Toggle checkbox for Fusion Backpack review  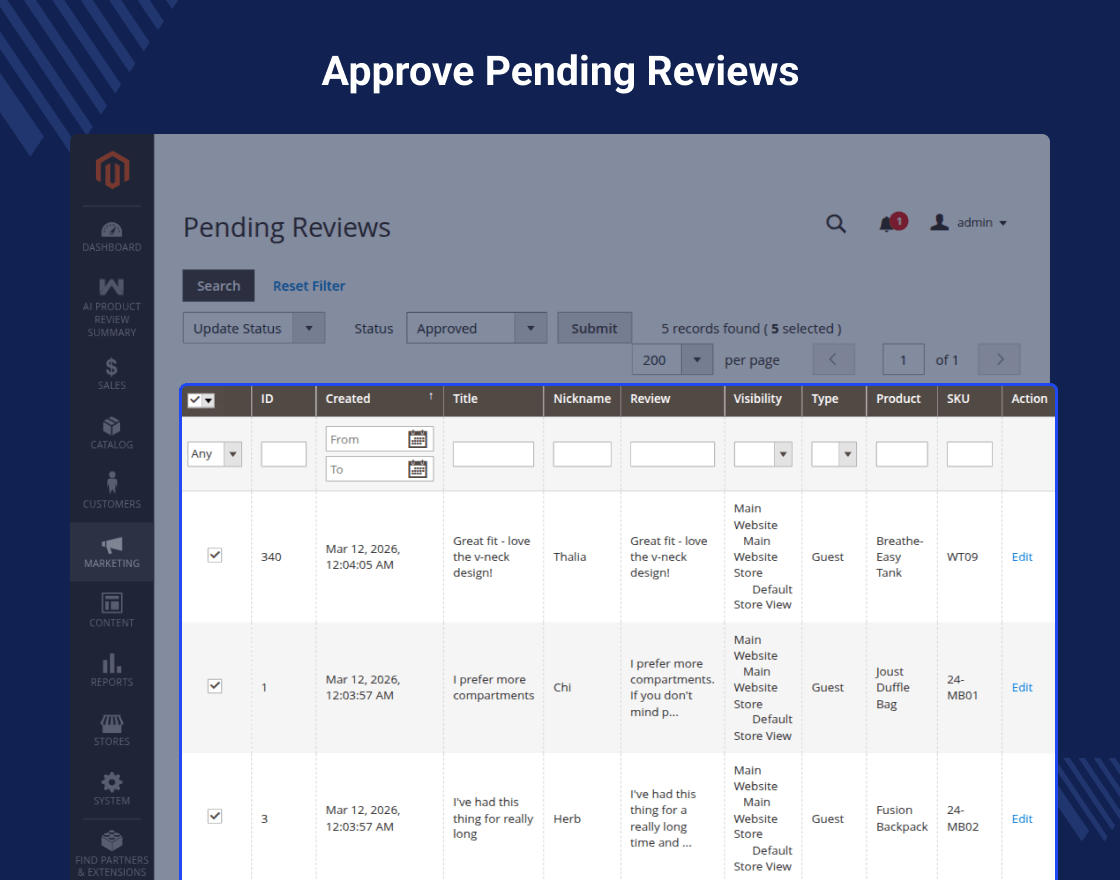[x=215, y=816]
